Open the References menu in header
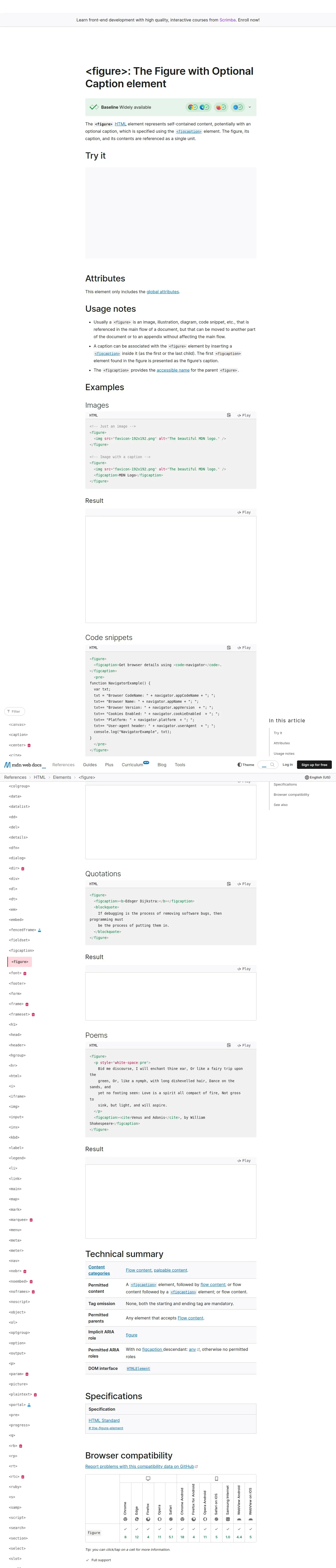The width and height of the screenshot is (336, 1568). (63, 764)
